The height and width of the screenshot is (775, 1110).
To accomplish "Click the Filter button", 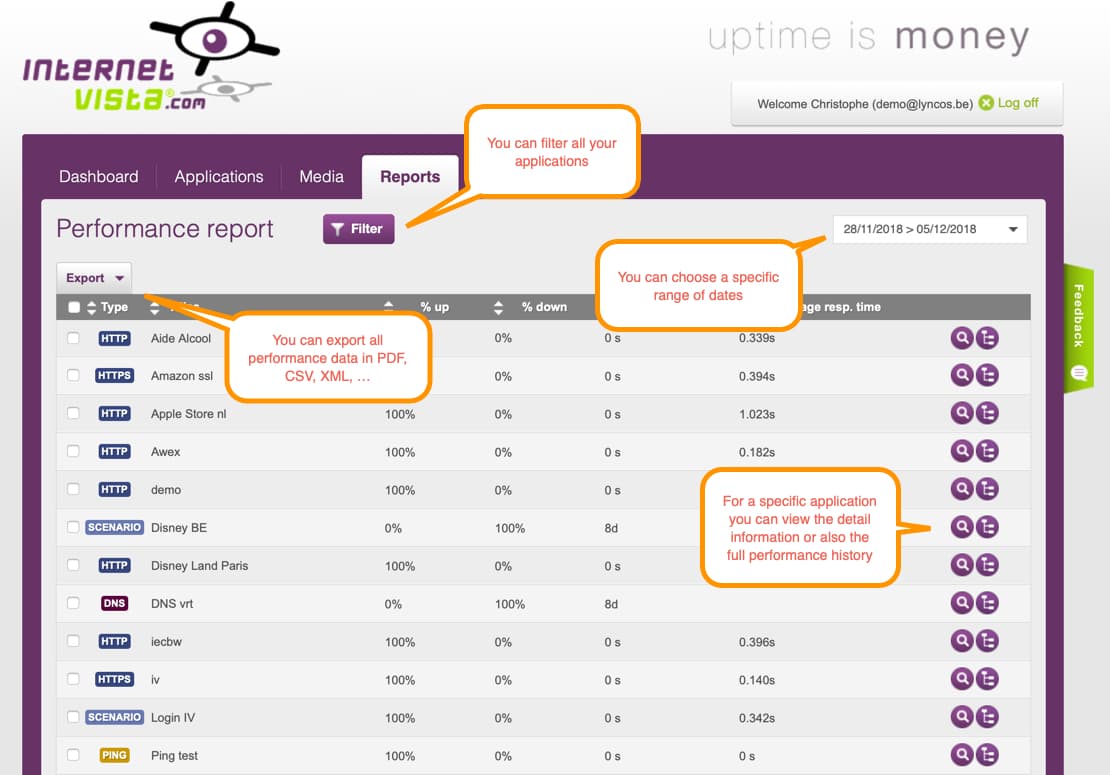I will click(358, 229).
